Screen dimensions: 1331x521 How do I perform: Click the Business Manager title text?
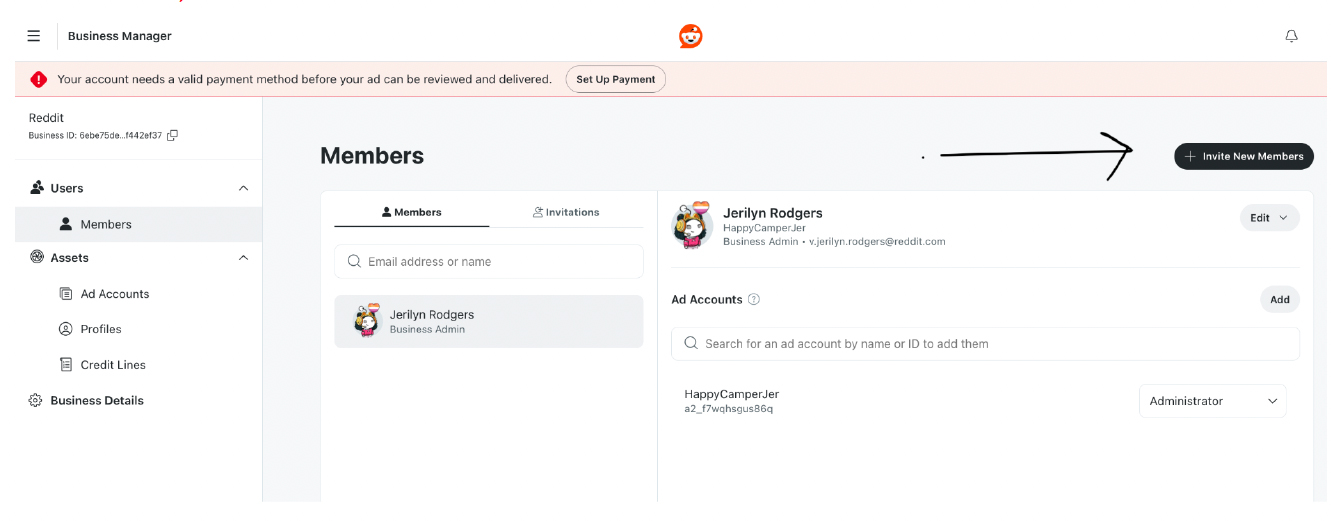click(120, 36)
